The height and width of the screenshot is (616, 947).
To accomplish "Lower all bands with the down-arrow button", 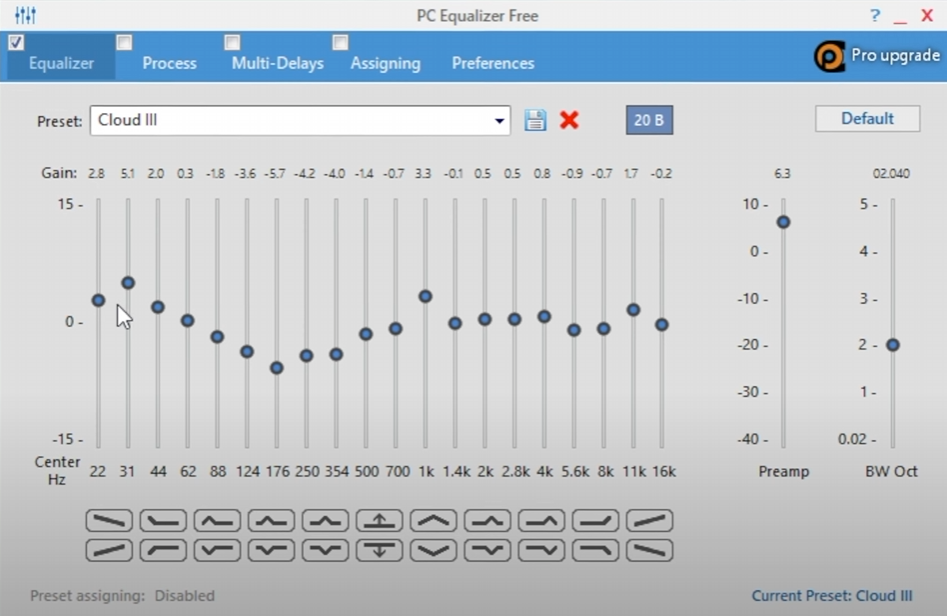I will tap(379, 550).
